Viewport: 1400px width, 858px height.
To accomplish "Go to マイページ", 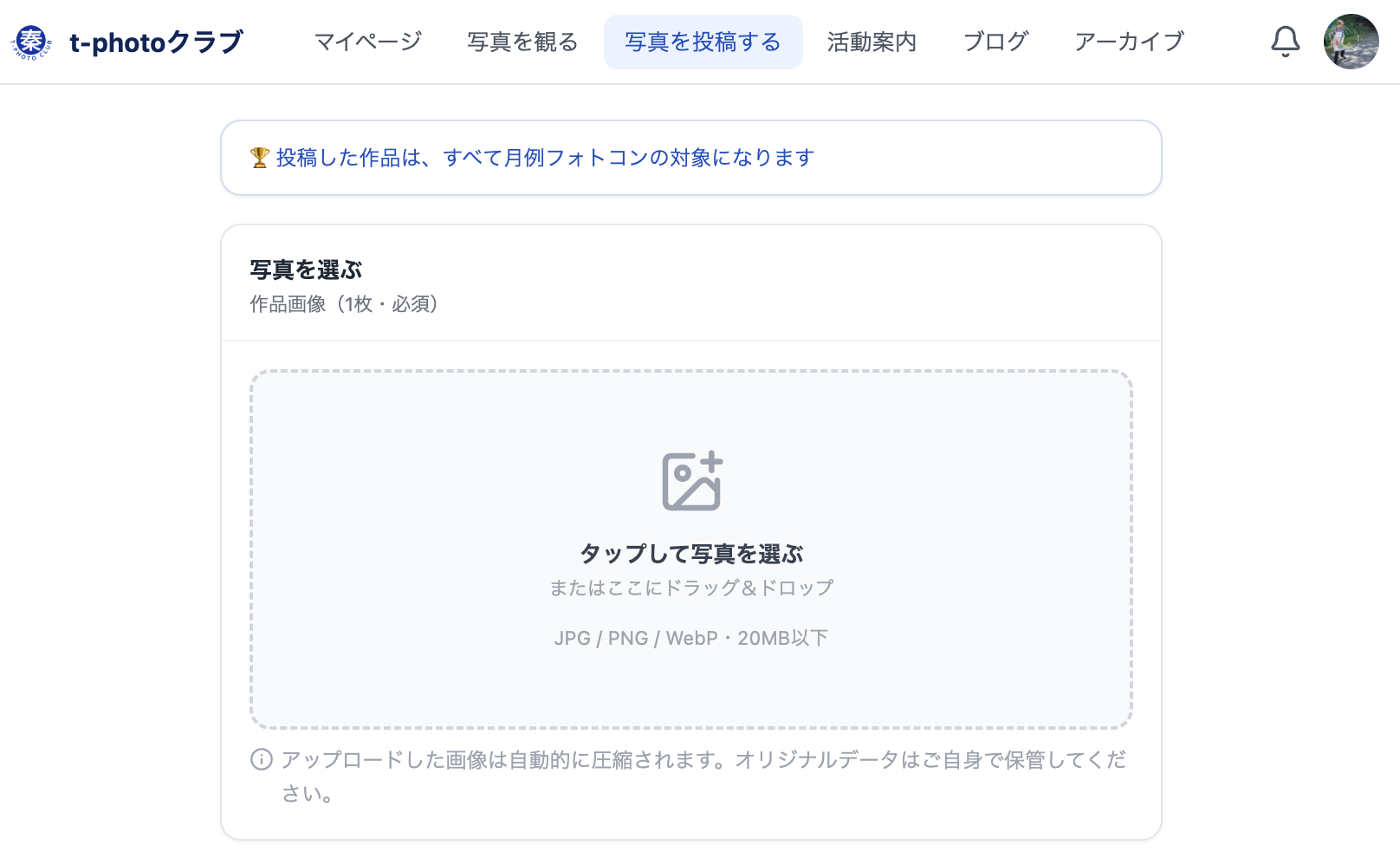I will (x=367, y=42).
